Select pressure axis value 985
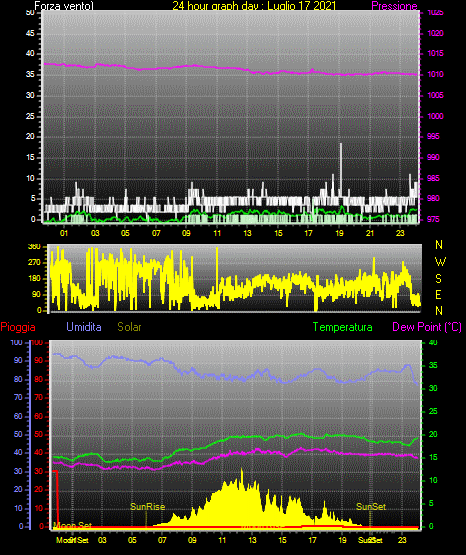The height and width of the screenshot is (555, 466). [x=433, y=178]
